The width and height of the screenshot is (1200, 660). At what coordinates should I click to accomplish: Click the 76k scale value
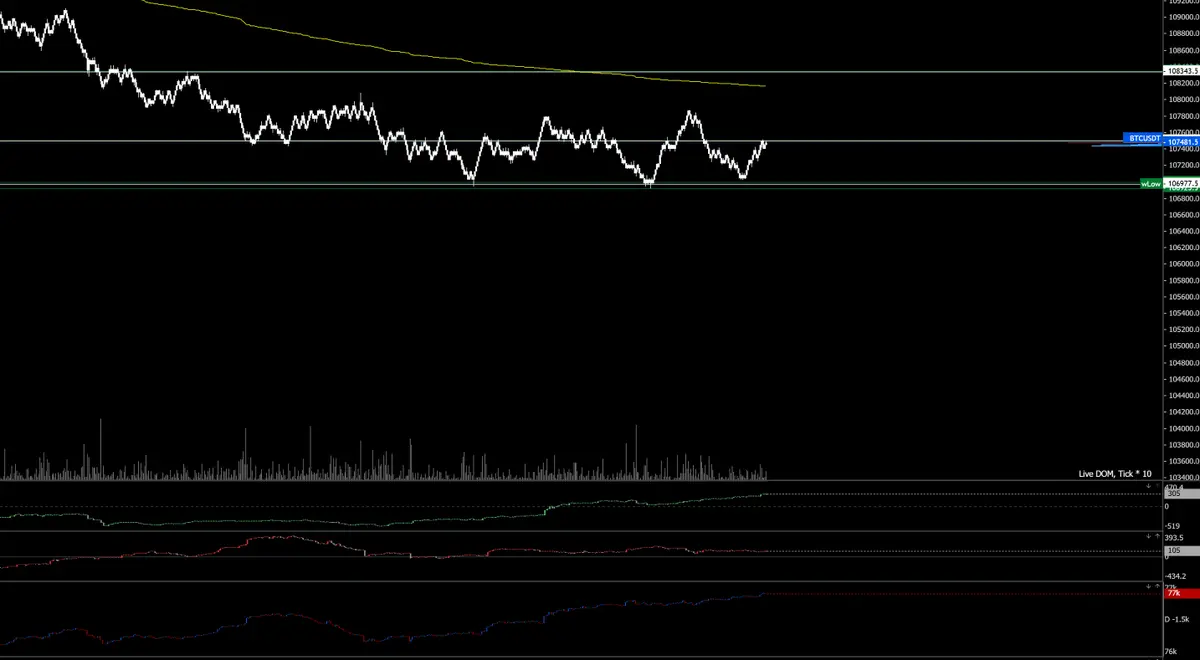coord(1171,651)
